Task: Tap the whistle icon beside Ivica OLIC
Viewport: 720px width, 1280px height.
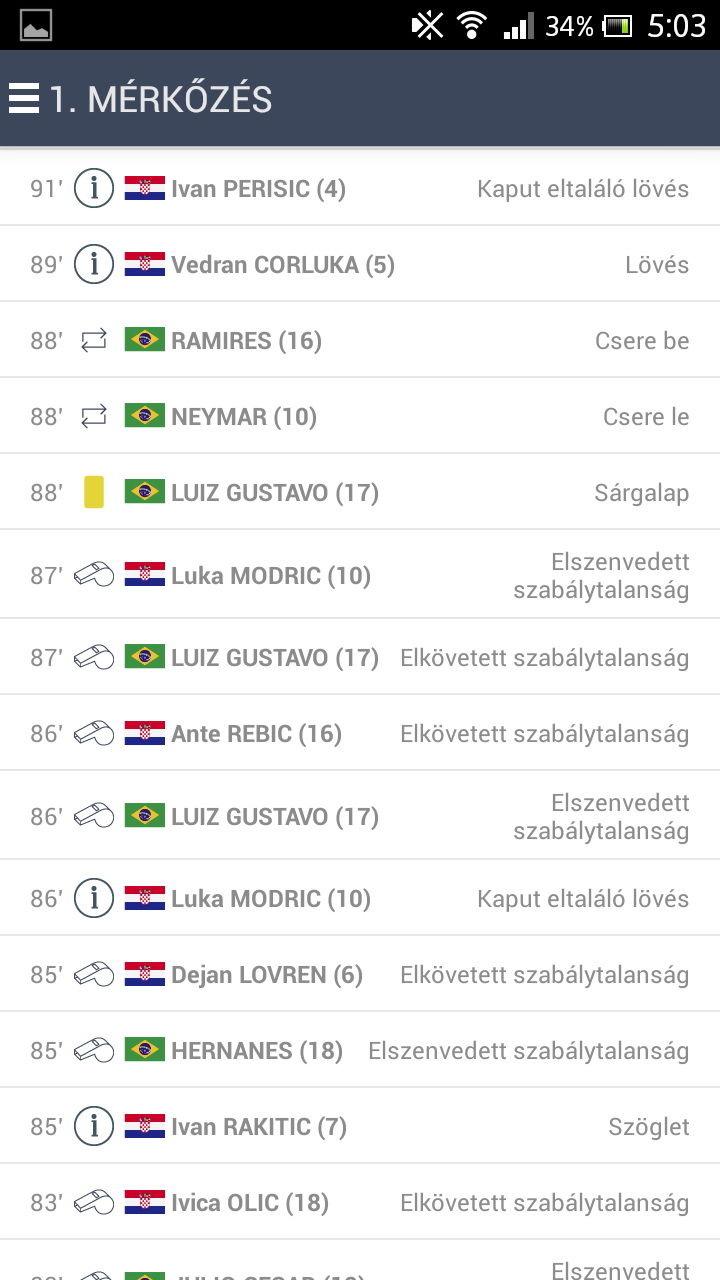Action: click(94, 1202)
